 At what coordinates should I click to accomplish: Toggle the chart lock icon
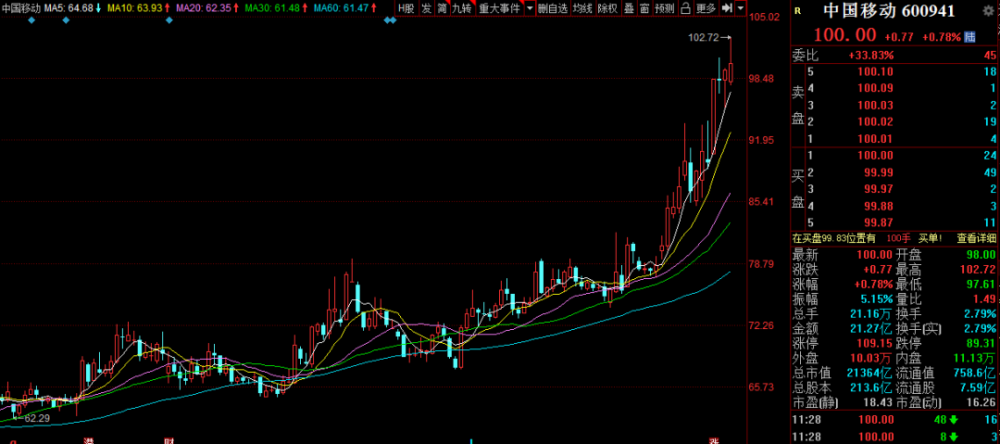pos(686,8)
